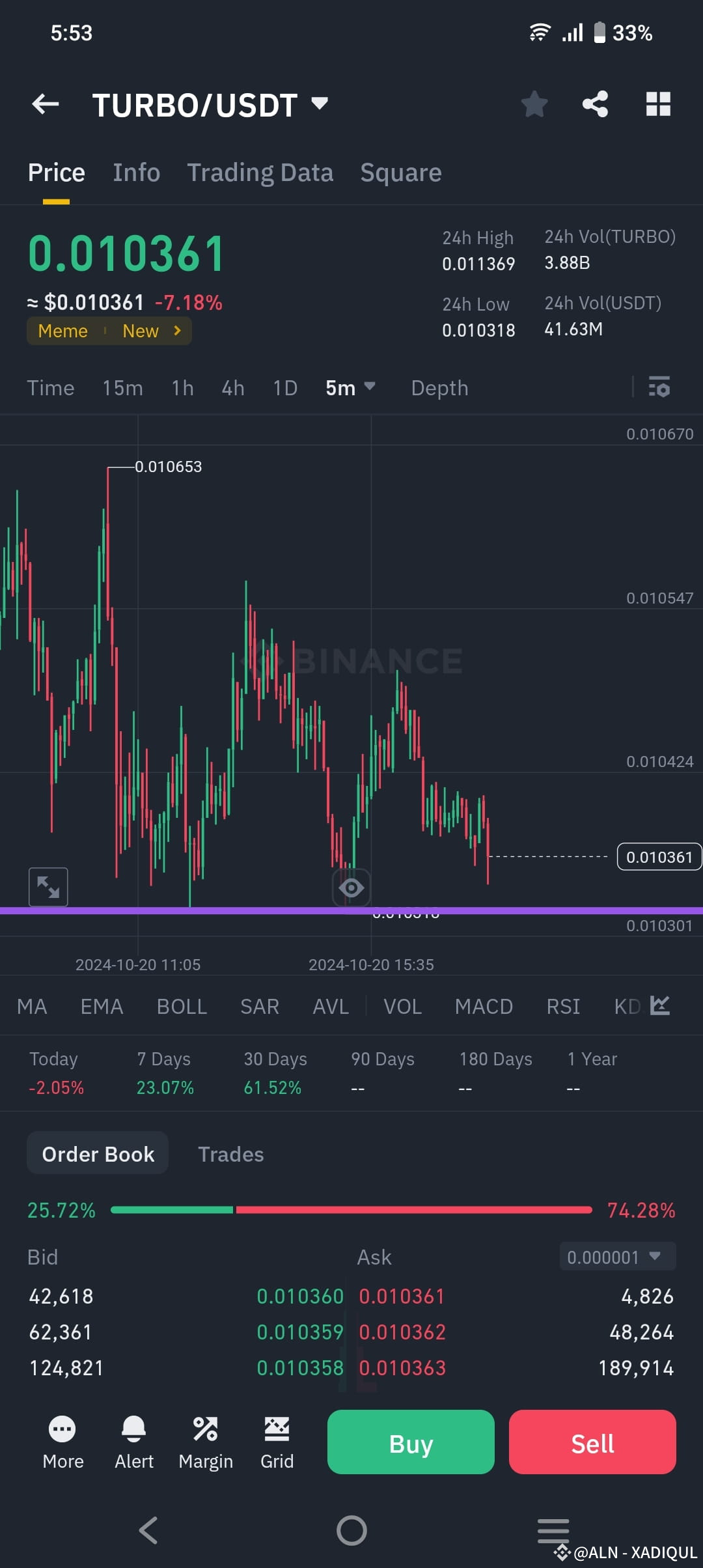Viewport: 703px width, 1568px height.
Task: Select bid price 0.010360
Action: point(300,1296)
